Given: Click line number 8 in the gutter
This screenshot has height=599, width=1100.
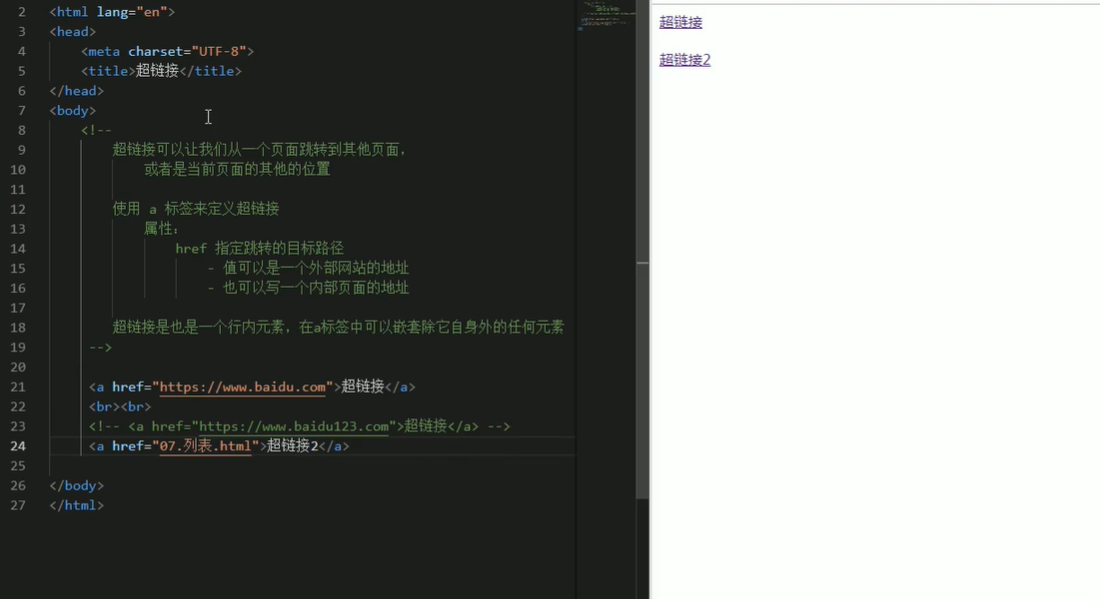Looking at the screenshot, I should coord(22,130).
